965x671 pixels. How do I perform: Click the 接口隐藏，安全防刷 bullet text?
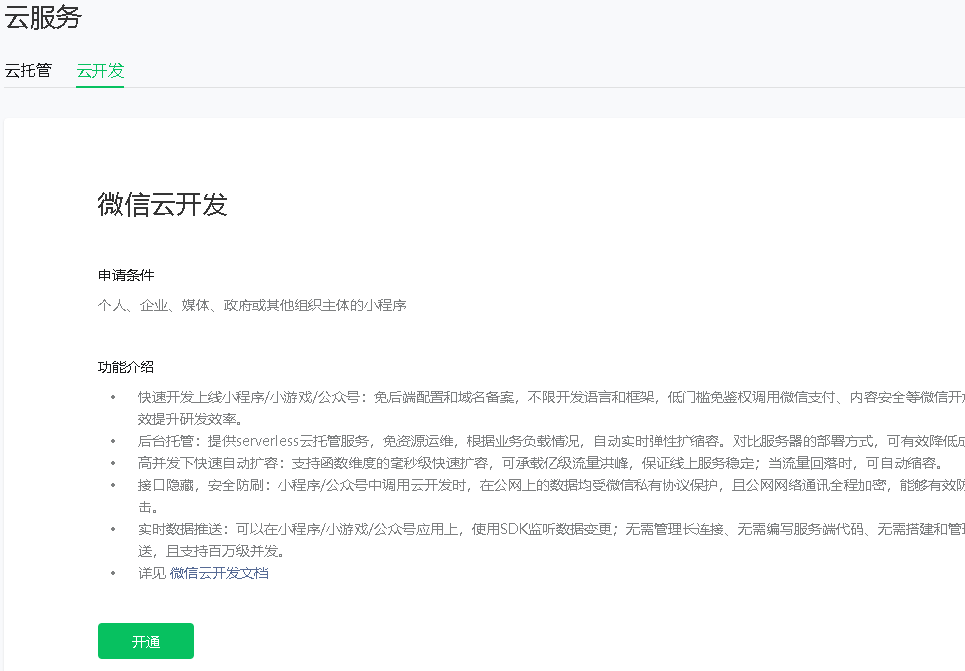551,486
